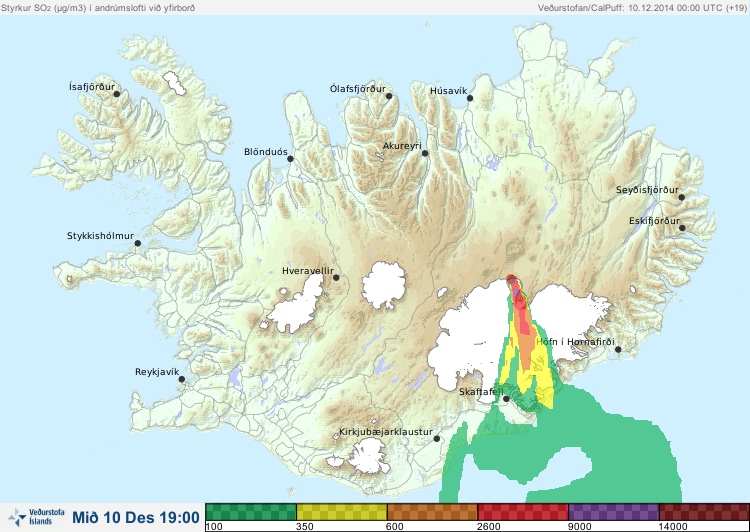Click the Hveravellir location dot
Image resolution: width=750 pixels, height=532 pixels.
tap(336, 277)
